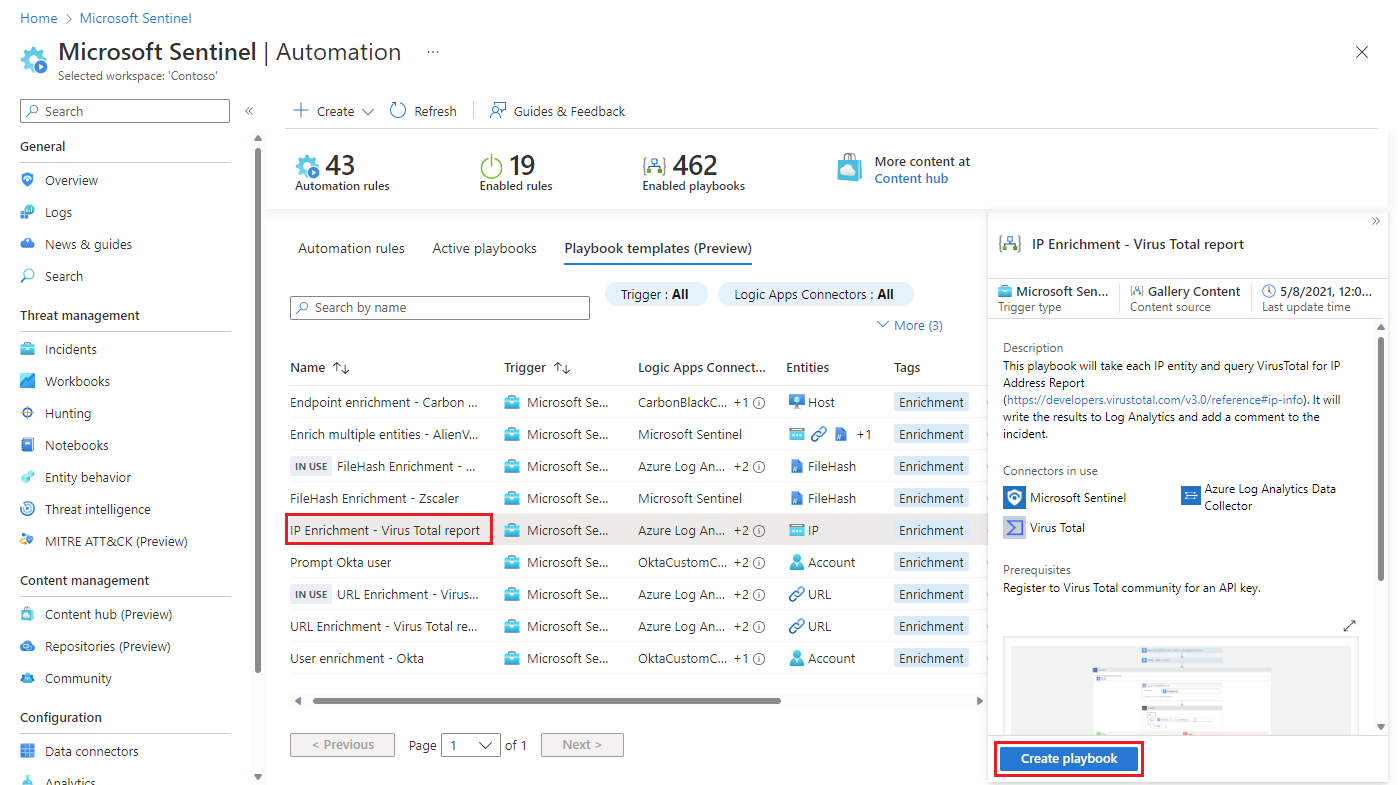The width and height of the screenshot is (1398, 785).
Task: Click the Next page button
Action: pyautogui.click(x=582, y=745)
